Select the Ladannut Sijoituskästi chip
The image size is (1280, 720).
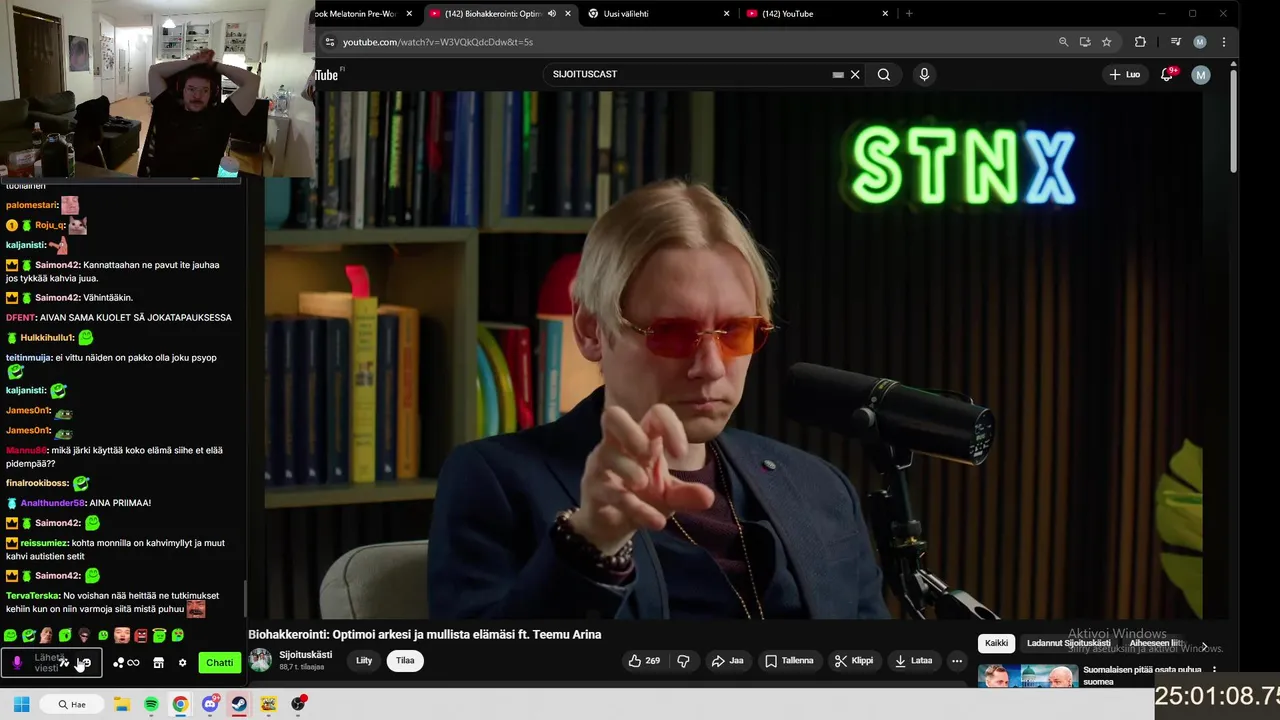[1068, 643]
